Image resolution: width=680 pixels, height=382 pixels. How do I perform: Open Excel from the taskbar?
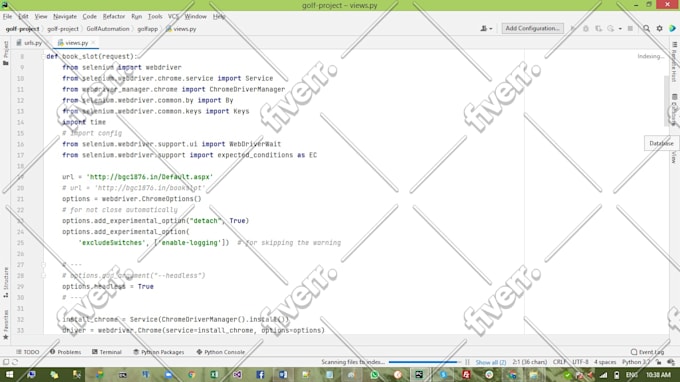coord(214,375)
